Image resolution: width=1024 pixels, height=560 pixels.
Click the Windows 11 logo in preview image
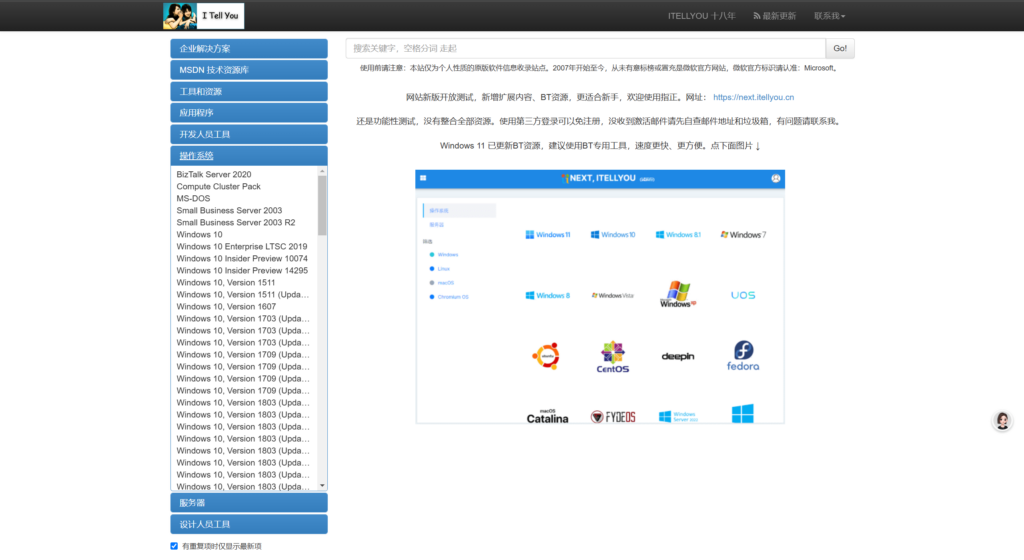pyautogui.click(x=547, y=235)
